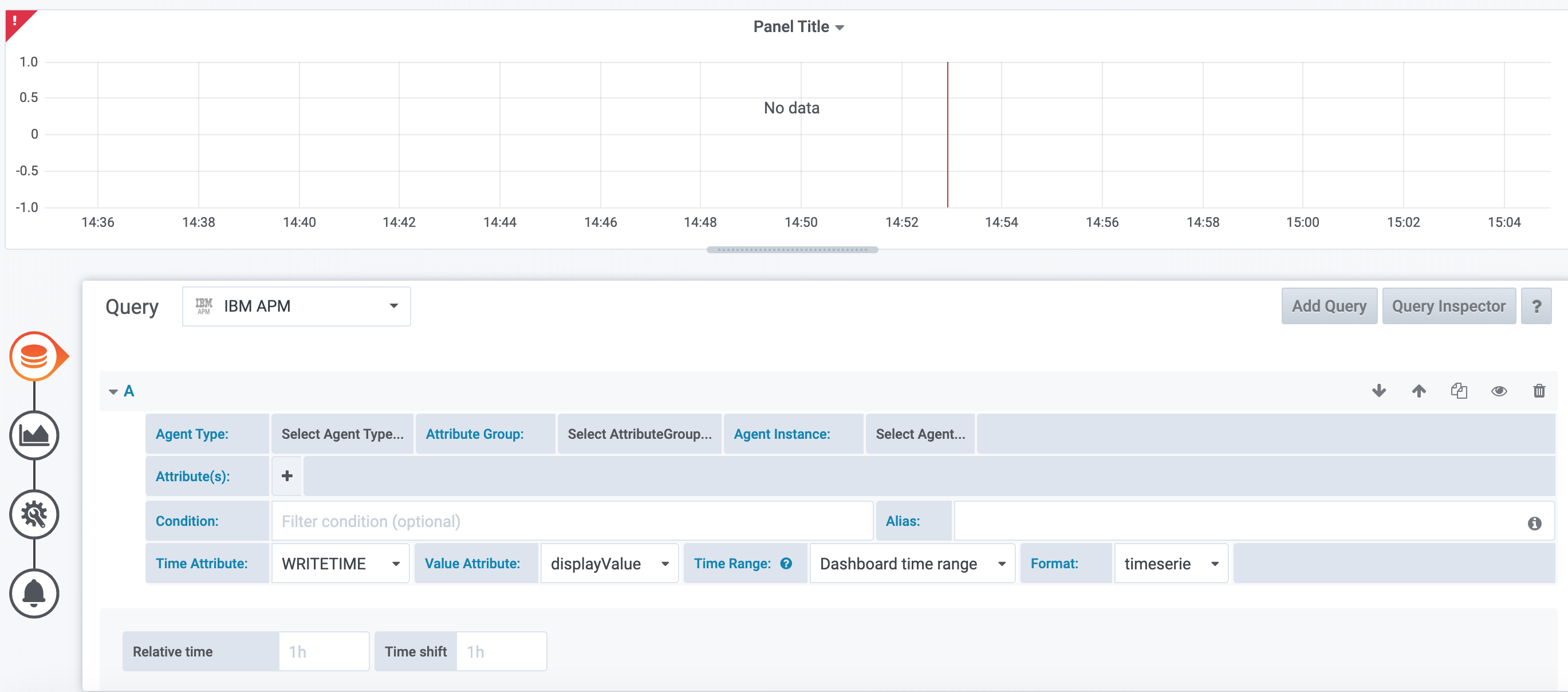Viewport: 1568px width, 692px height.
Task: Move query A up
Action: 1419,391
